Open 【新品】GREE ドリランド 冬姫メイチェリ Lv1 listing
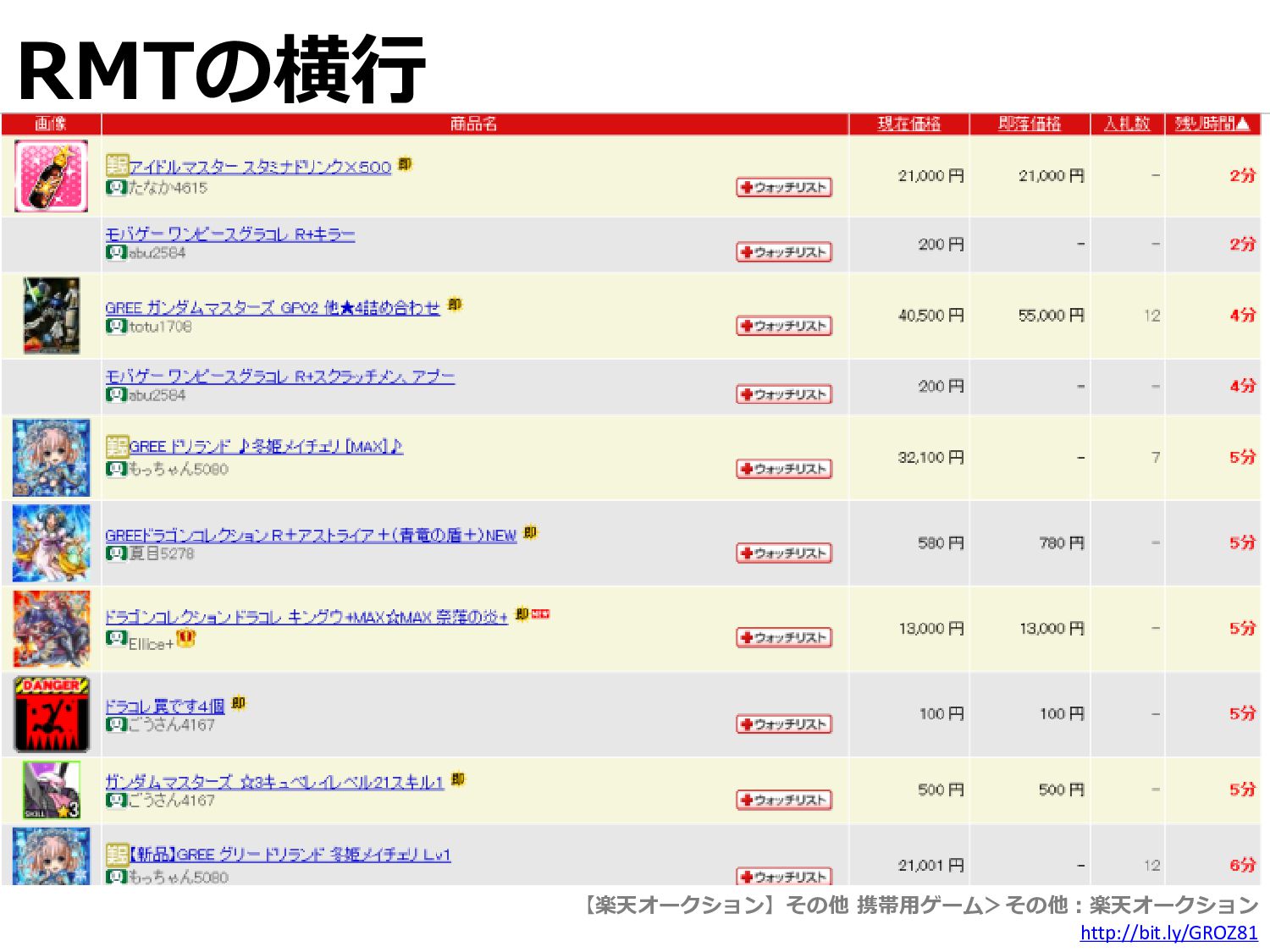 pyautogui.click(x=290, y=854)
